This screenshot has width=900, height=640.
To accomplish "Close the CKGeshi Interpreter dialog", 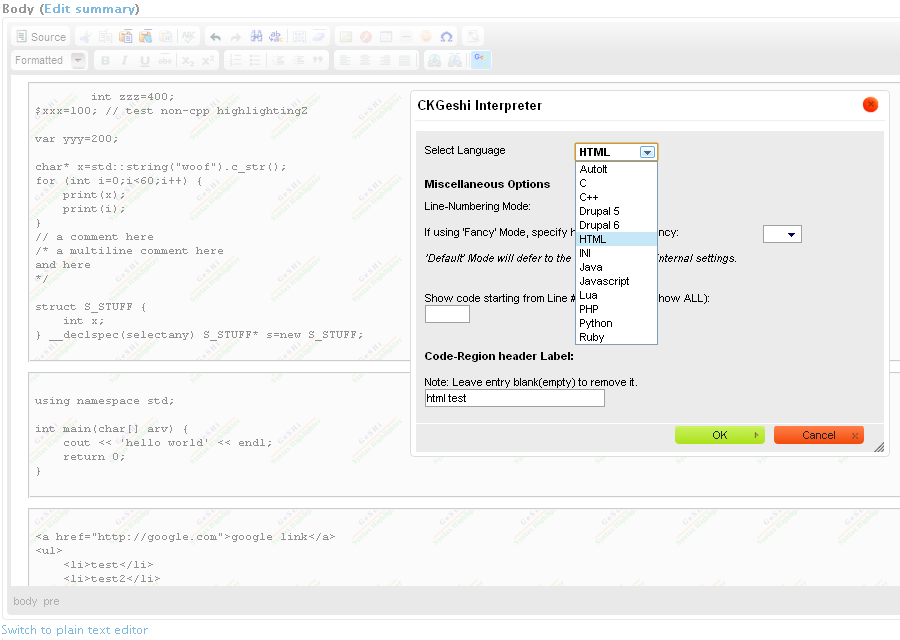I will 870,105.
